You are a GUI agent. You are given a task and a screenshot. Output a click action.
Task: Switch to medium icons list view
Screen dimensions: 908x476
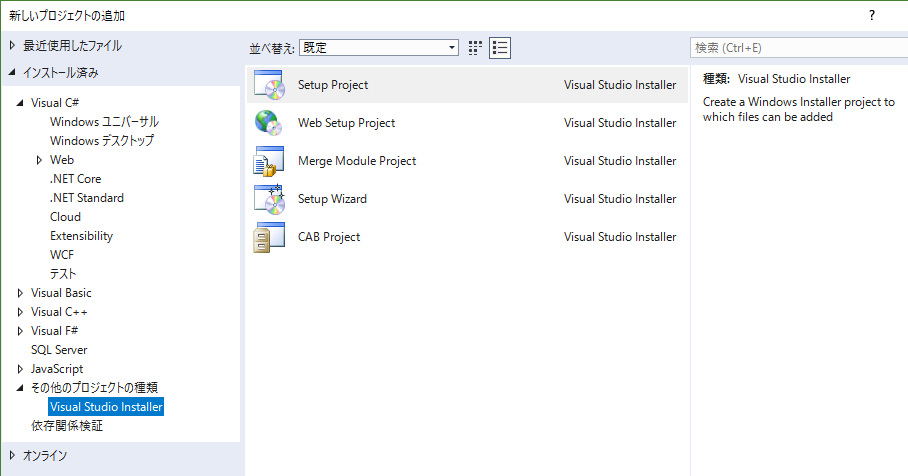click(500, 48)
